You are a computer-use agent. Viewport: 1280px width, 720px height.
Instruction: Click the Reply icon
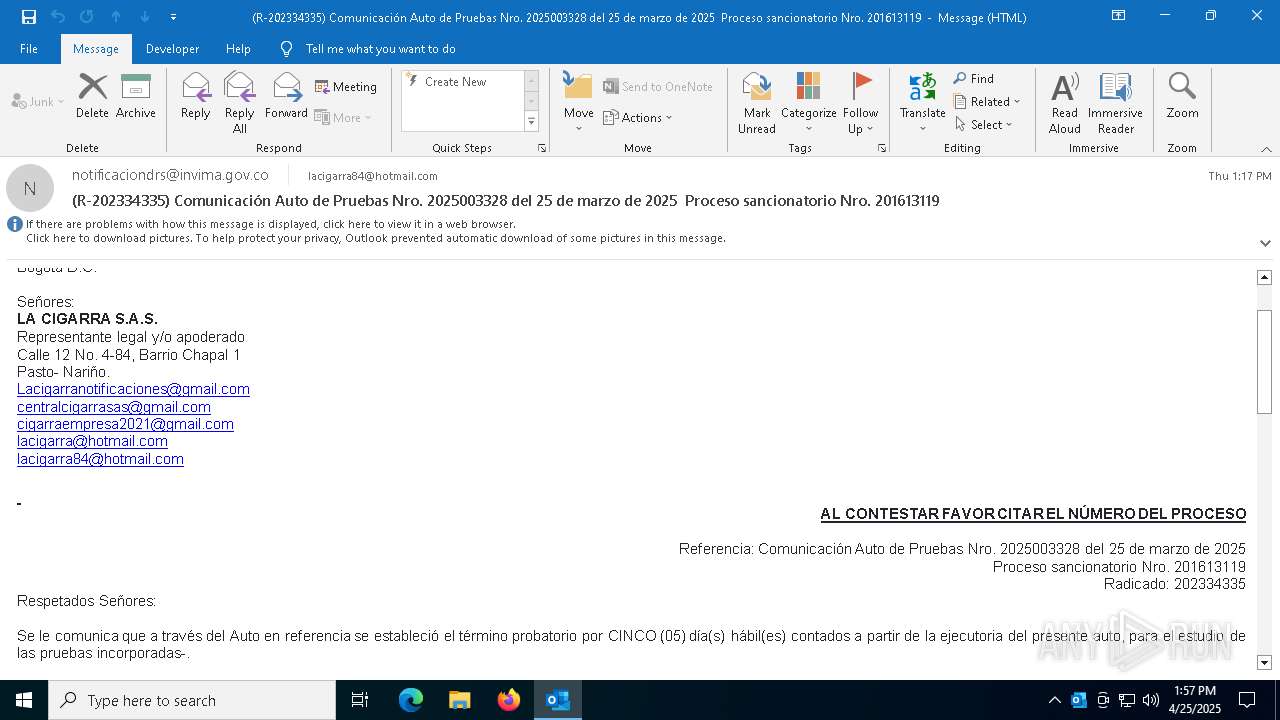[x=195, y=96]
